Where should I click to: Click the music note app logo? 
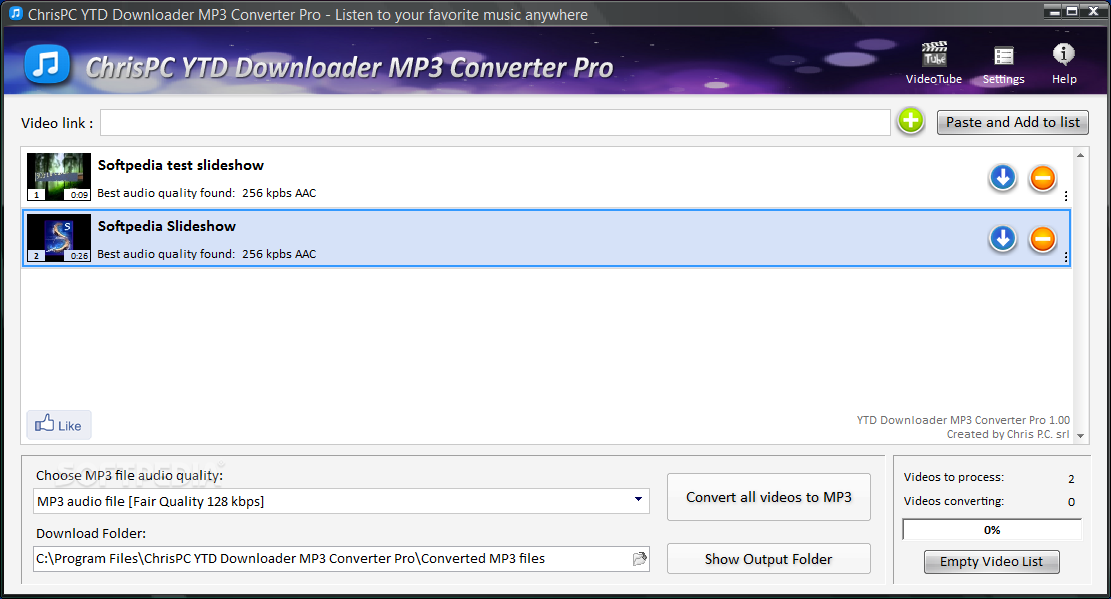point(47,65)
